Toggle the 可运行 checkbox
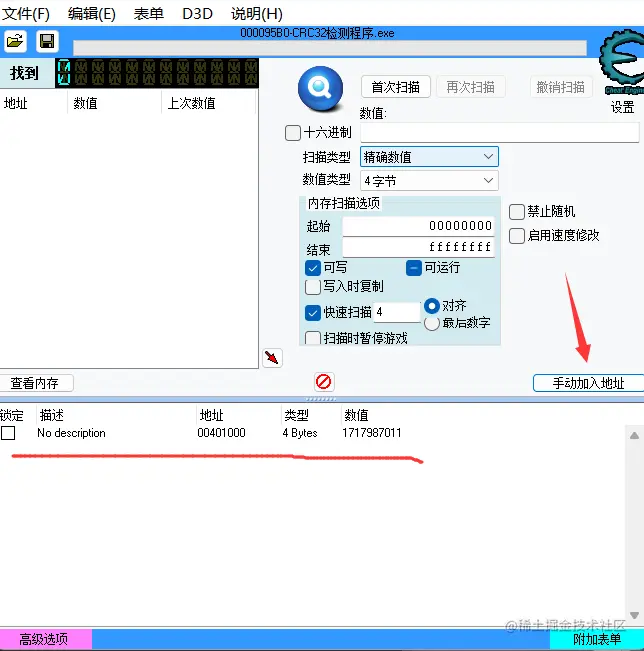The height and width of the screenshot is (651, 644). tap(414, 268)
